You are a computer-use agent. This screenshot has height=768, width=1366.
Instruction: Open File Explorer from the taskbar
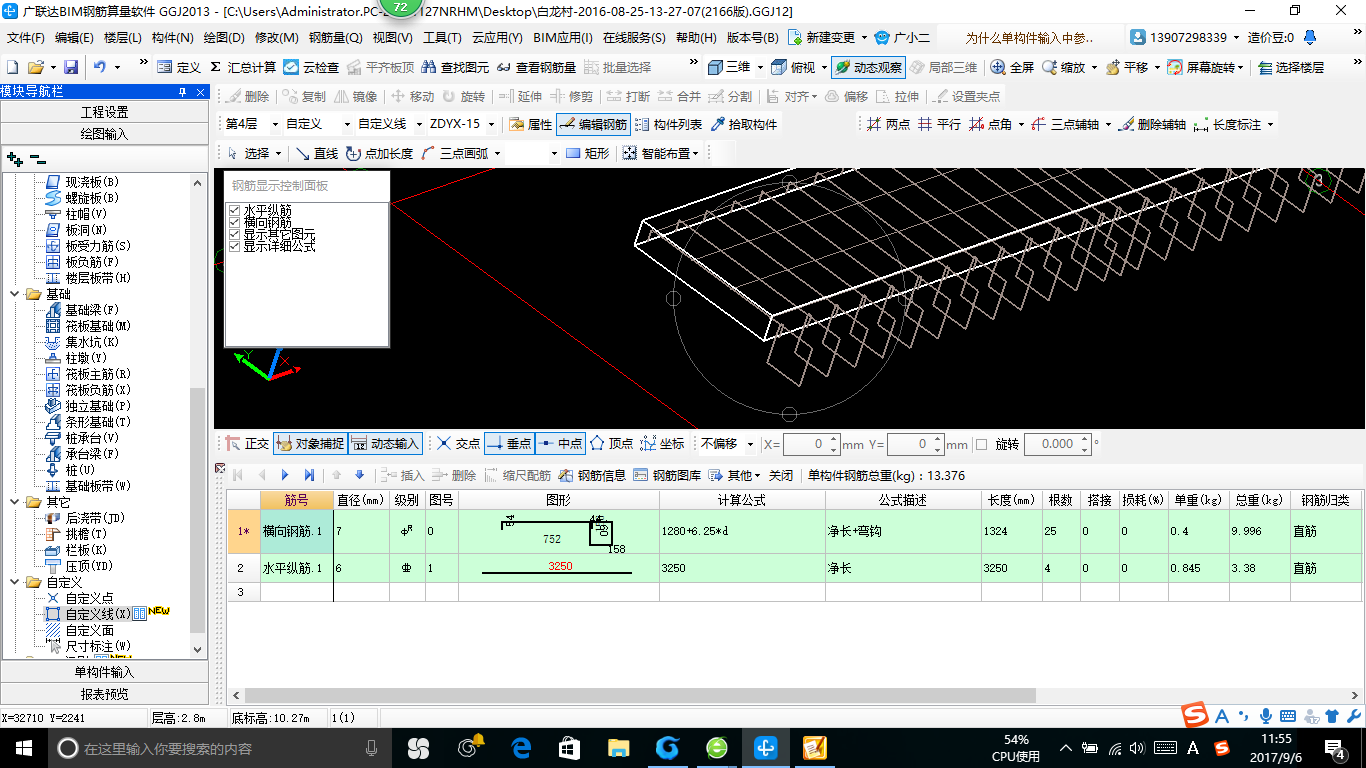click(x=619, y=747)
